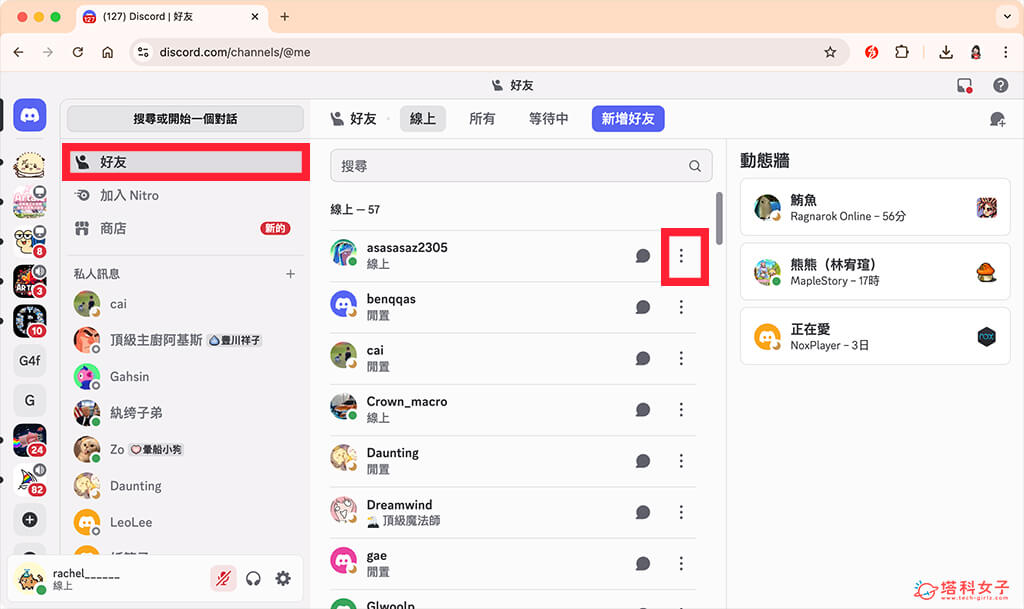Open new group DM icon at top right
The image size is (1024, 609).
click(x=997, y=119)
